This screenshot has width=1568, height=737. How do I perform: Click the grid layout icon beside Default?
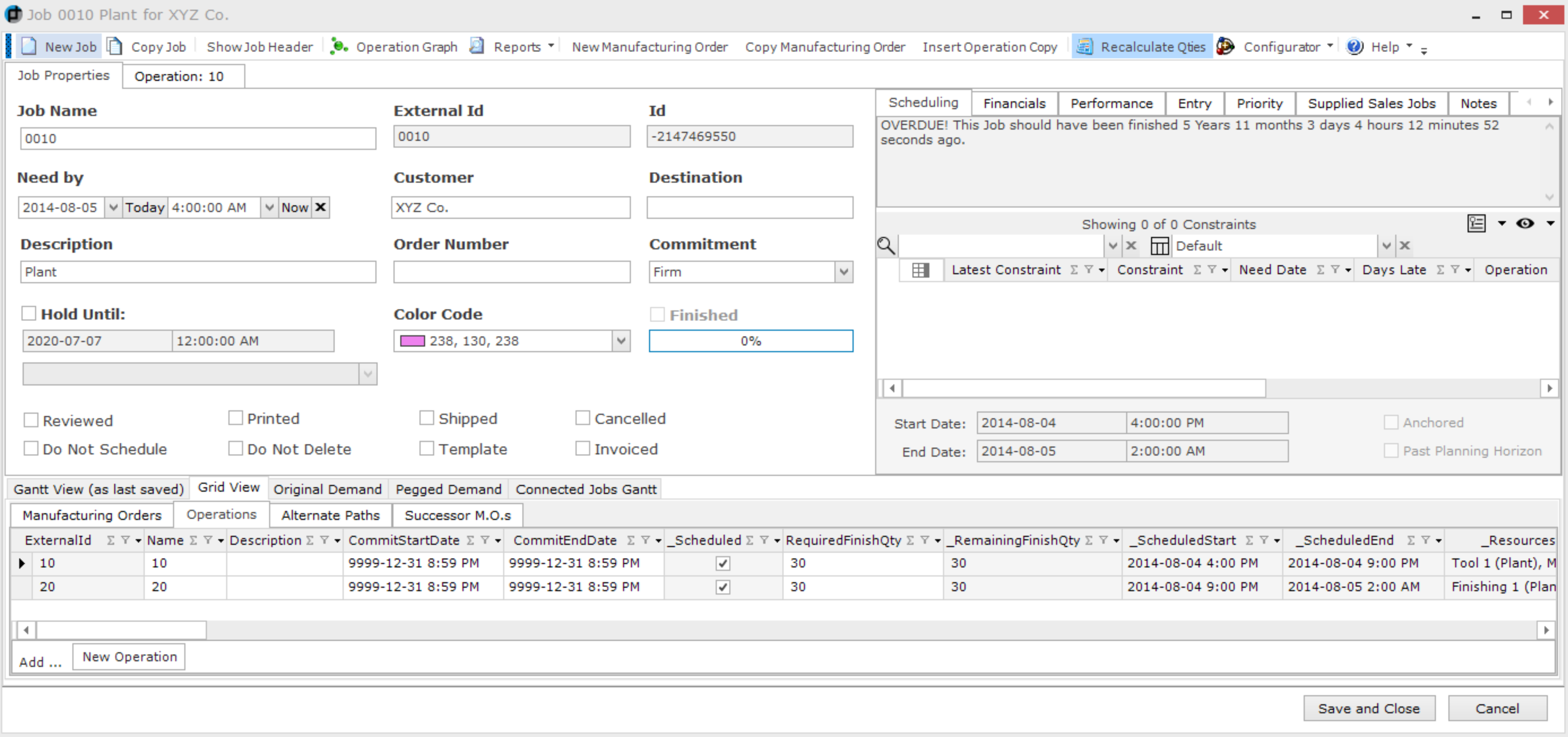pos(1159,245)
